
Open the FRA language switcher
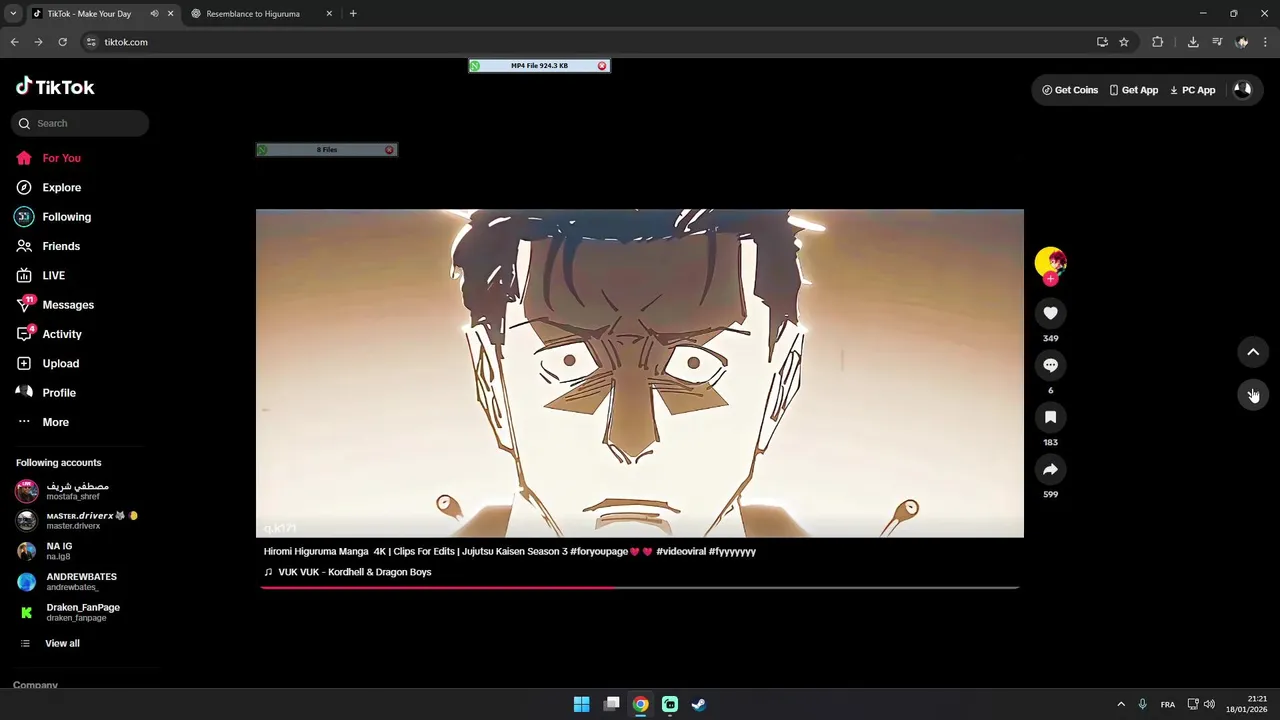tap(1168, 705)
